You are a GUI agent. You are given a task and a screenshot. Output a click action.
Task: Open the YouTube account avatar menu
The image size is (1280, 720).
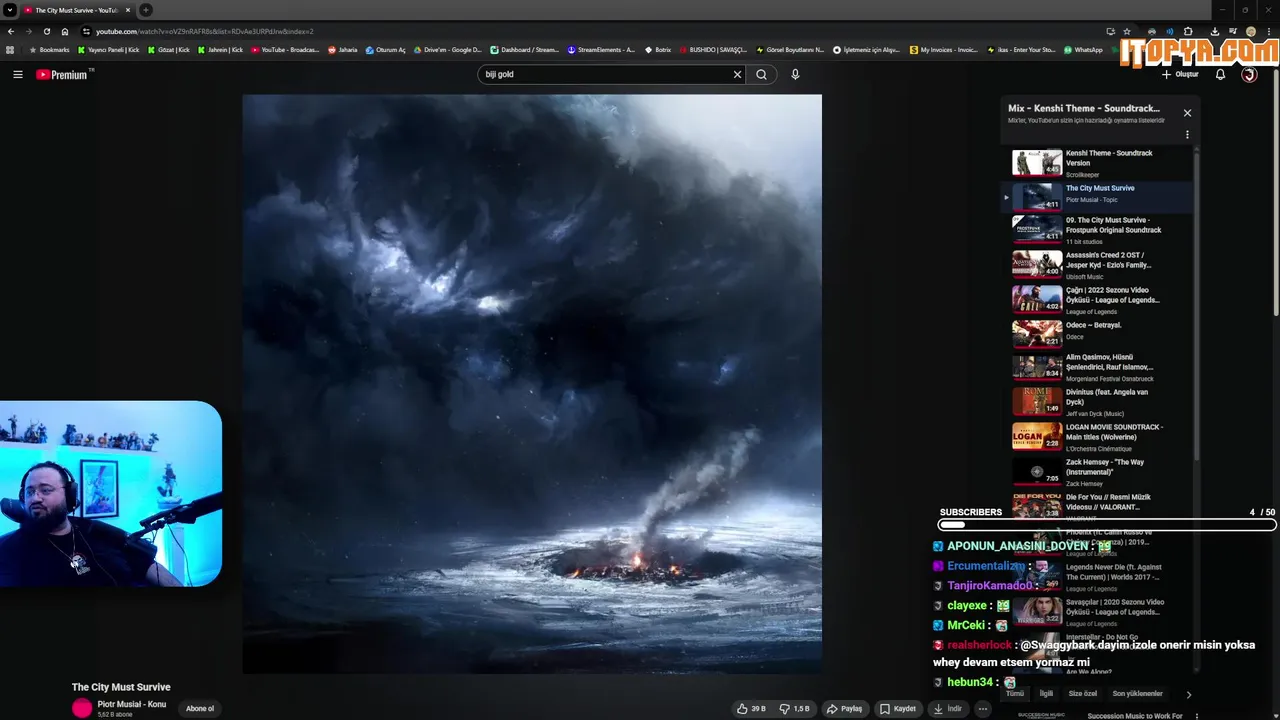pos(1249,74)
